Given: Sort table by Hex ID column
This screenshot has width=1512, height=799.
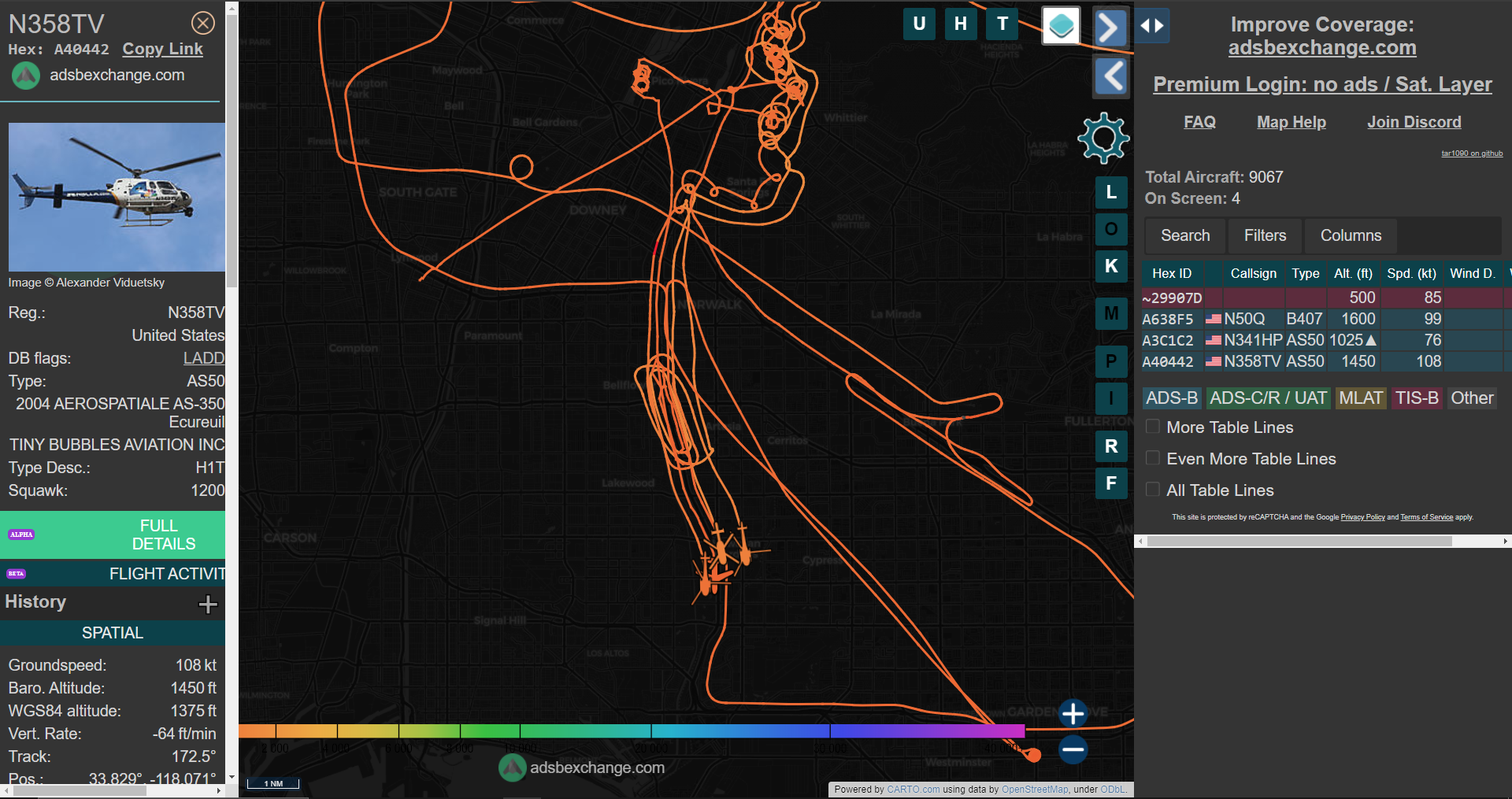Looking at the screenshot, I should 1172,273.
